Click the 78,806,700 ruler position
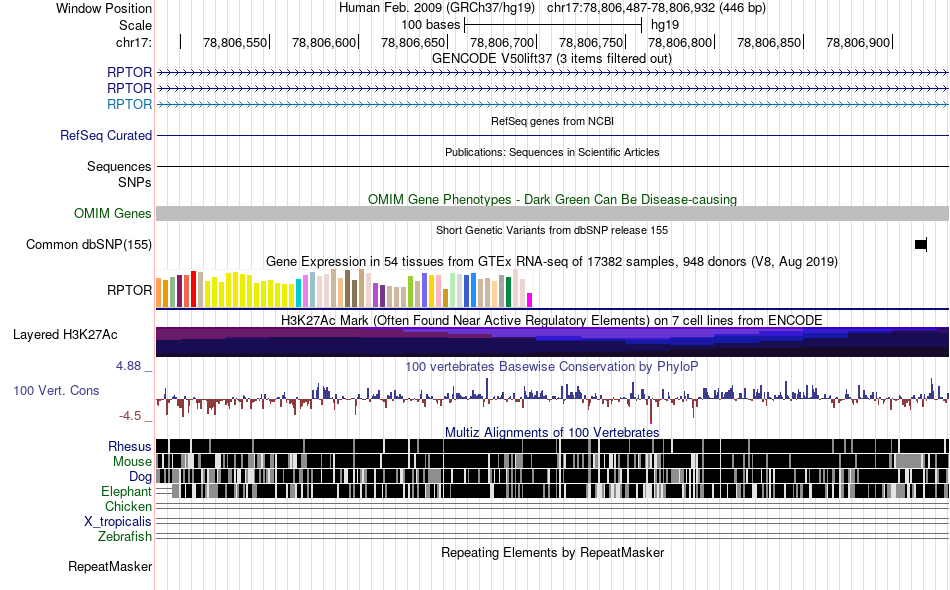950x590 pixels. coord(502,42)
